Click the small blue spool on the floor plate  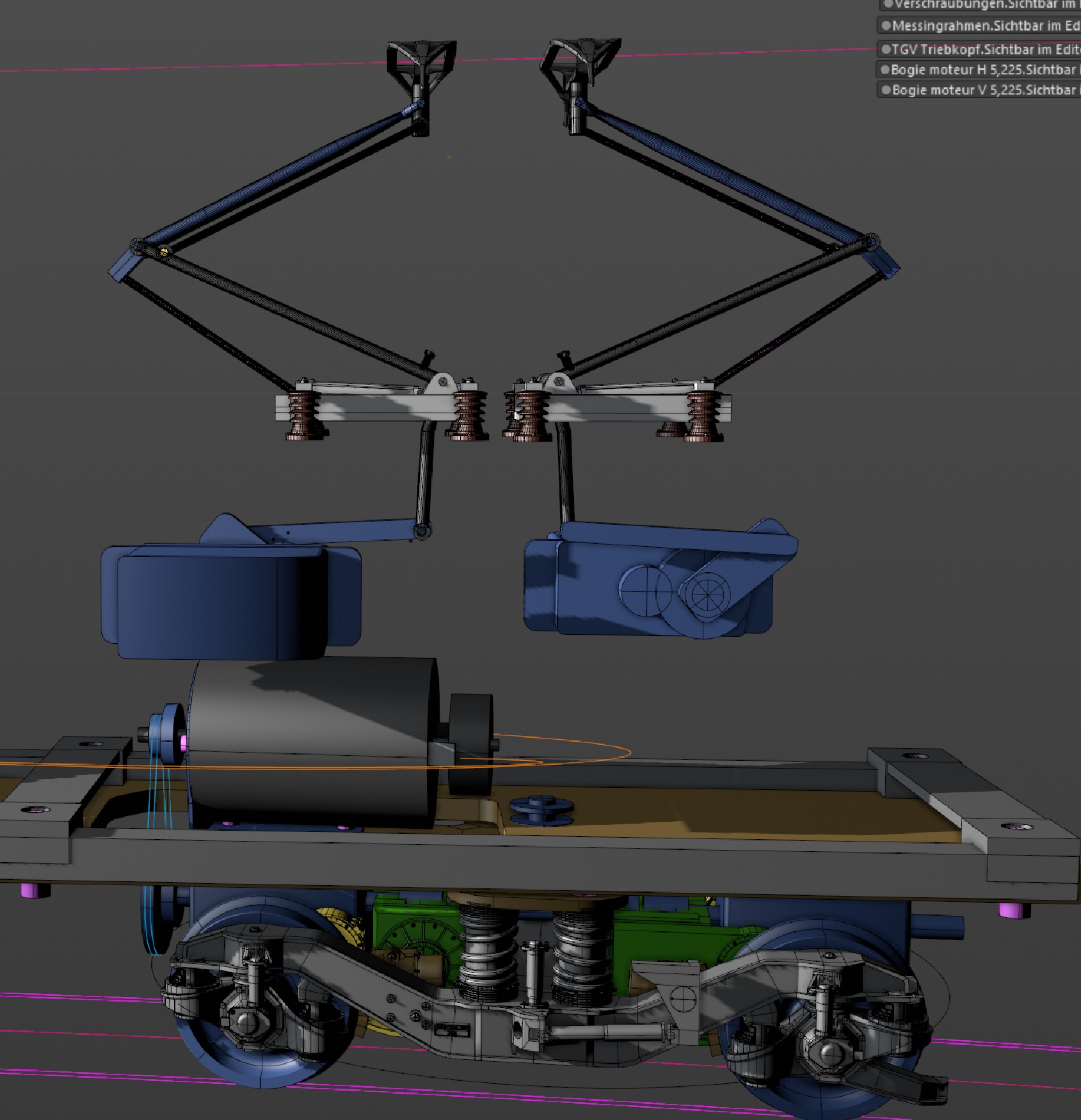[x=541, y=811]
